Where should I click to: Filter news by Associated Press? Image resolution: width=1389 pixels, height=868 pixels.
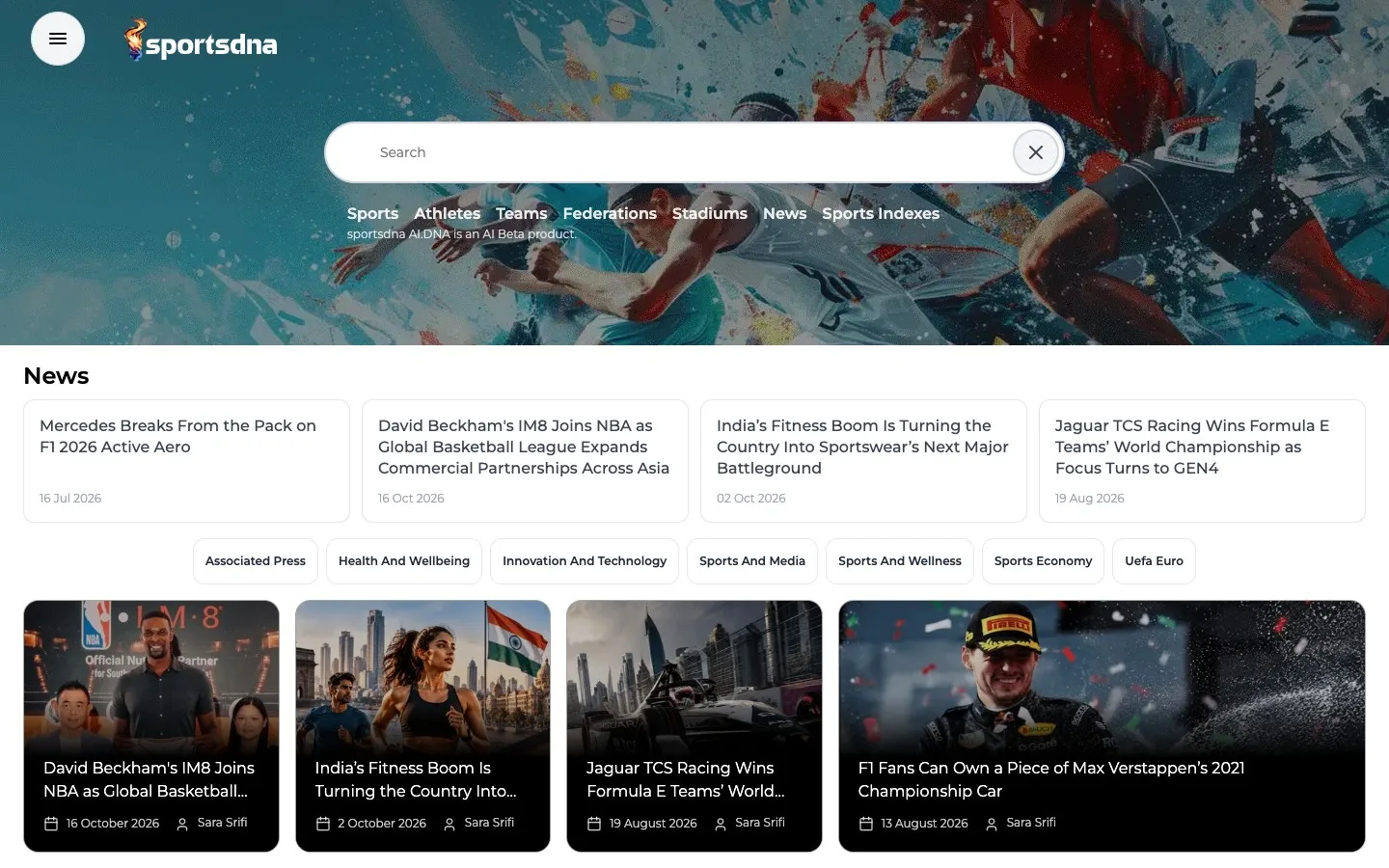[x=256, y=561]
